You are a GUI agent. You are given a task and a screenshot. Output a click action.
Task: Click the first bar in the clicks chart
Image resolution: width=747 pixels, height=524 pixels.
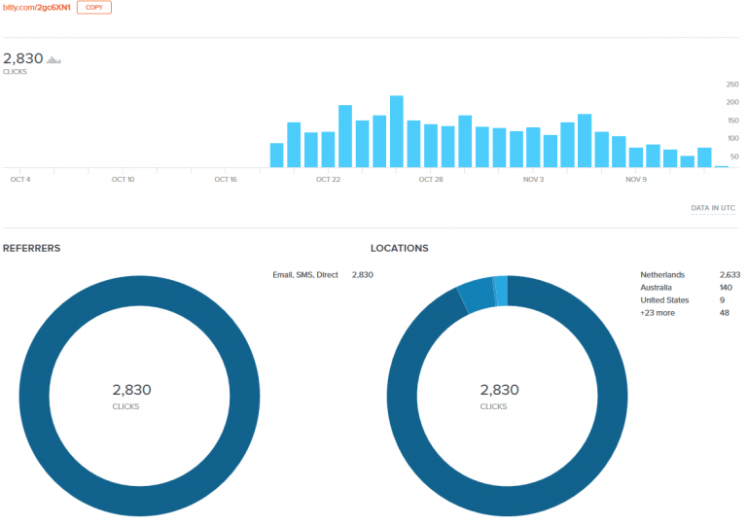click(277, 155)
